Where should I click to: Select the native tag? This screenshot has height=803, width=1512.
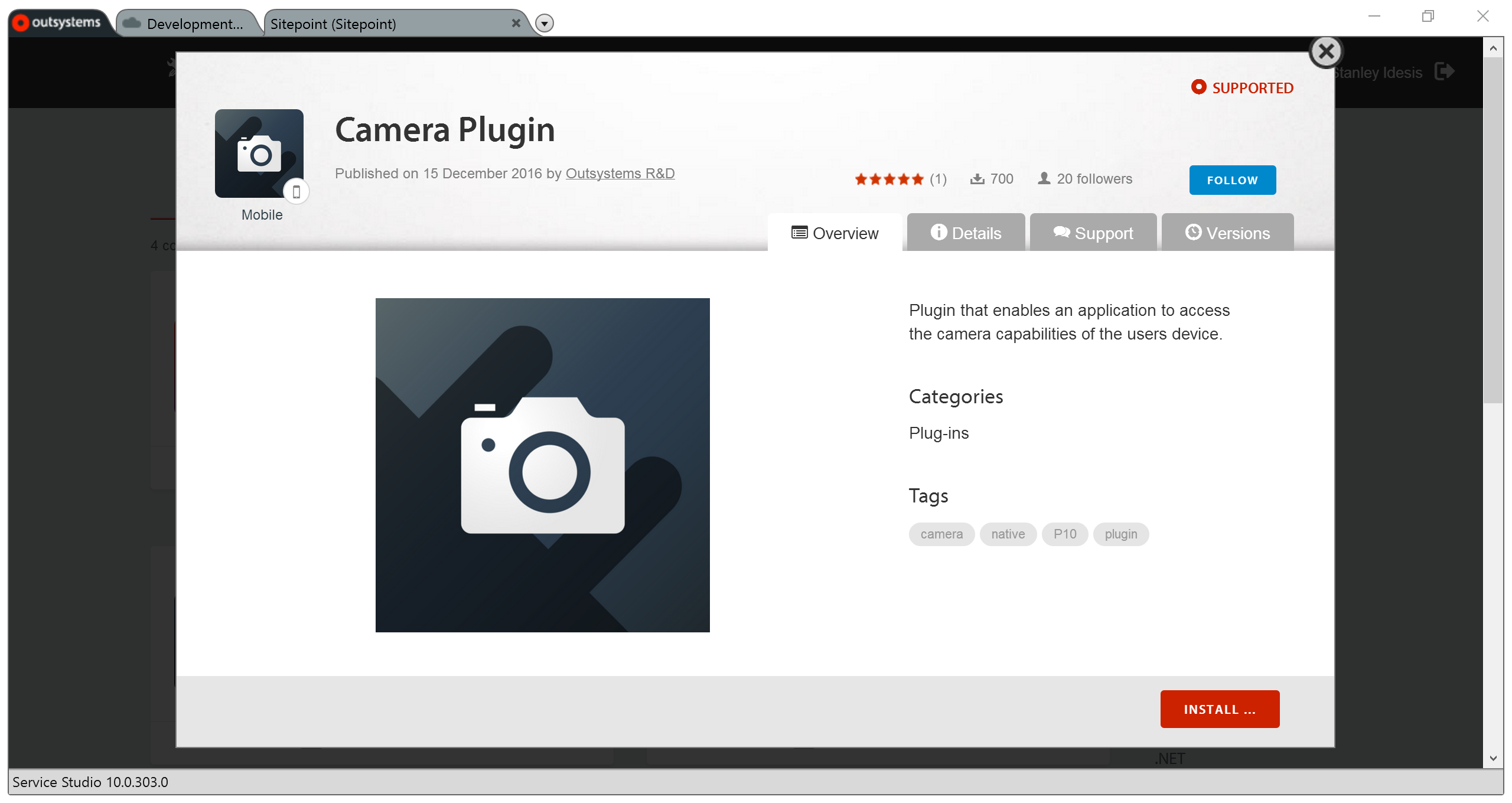click(x=1008, y=534)
